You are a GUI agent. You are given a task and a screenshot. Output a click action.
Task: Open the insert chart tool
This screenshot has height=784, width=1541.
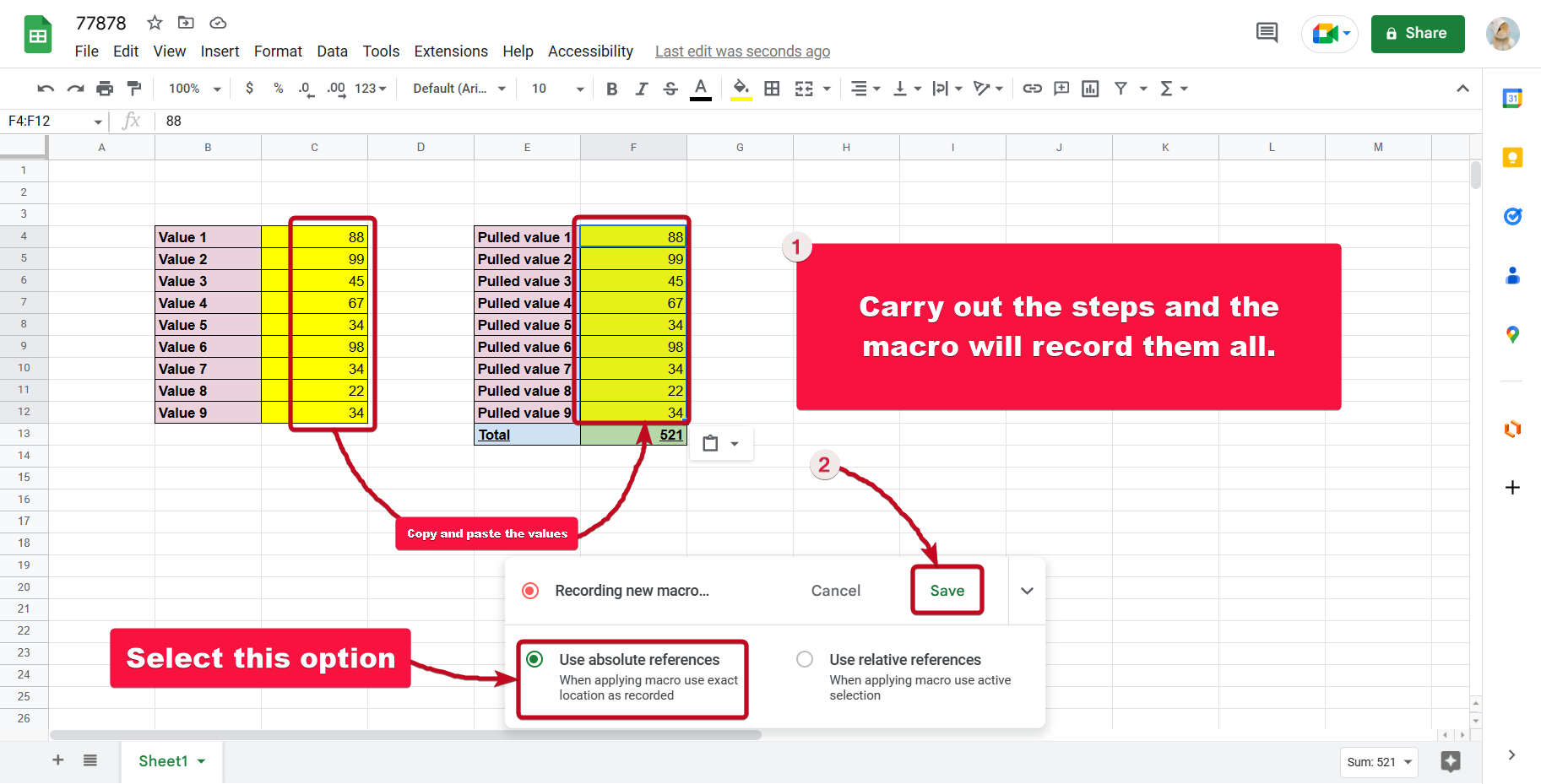tap(1090, 88)
